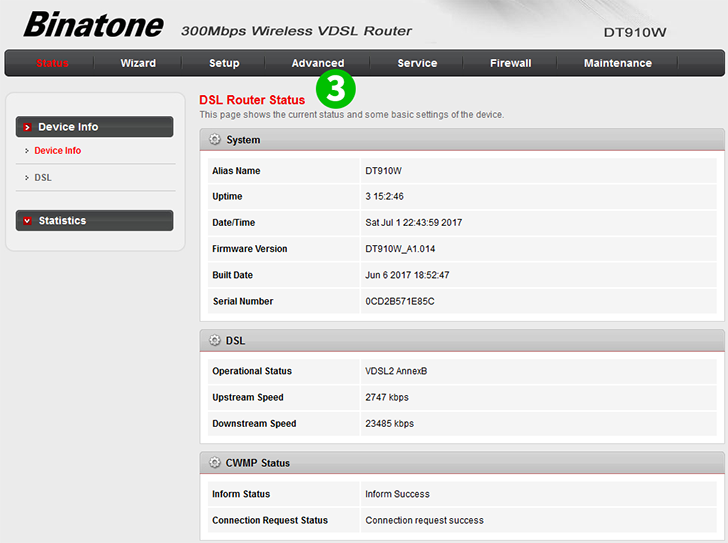The width and height of the screenshot is (728, 543).
Task: Select Upstream Speed value 2747 kbps
Action: click(387, 397)
